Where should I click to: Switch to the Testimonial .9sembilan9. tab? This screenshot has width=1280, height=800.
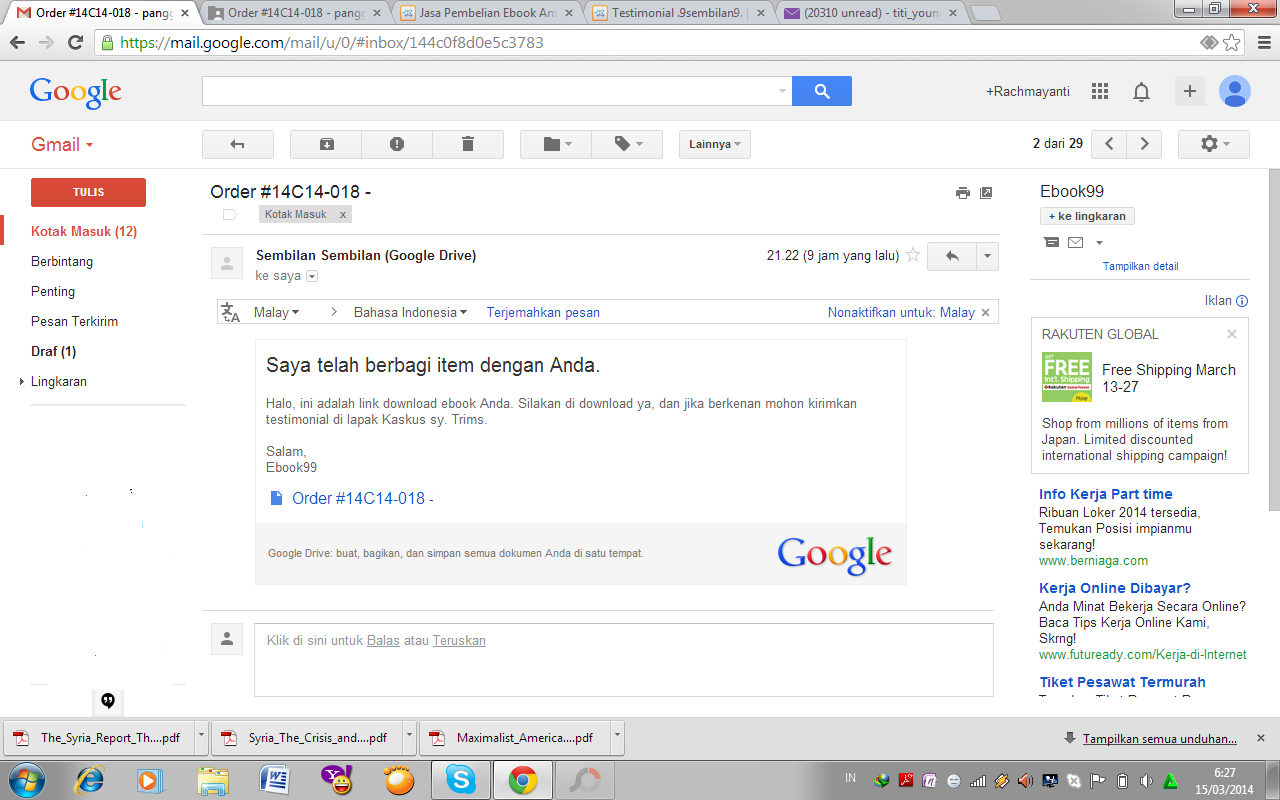point(678,13)
